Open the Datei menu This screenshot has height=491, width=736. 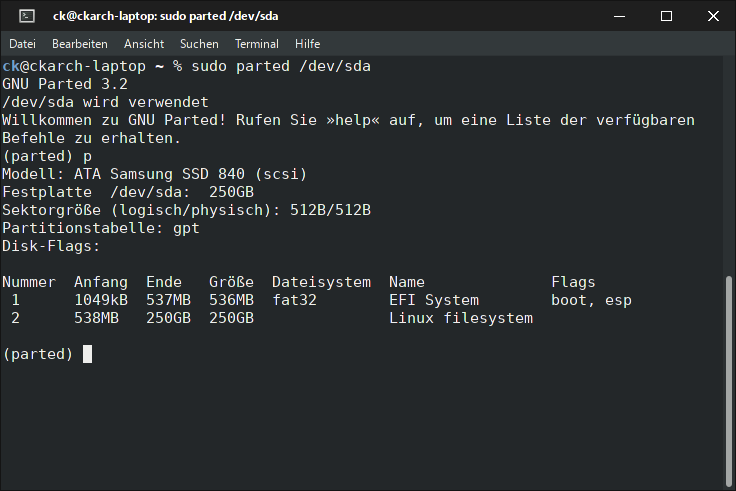click(x=22, y=44)
